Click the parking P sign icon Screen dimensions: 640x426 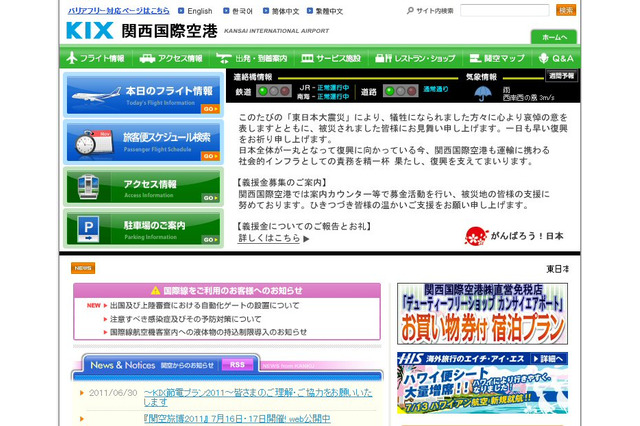(x=88, y=229)
